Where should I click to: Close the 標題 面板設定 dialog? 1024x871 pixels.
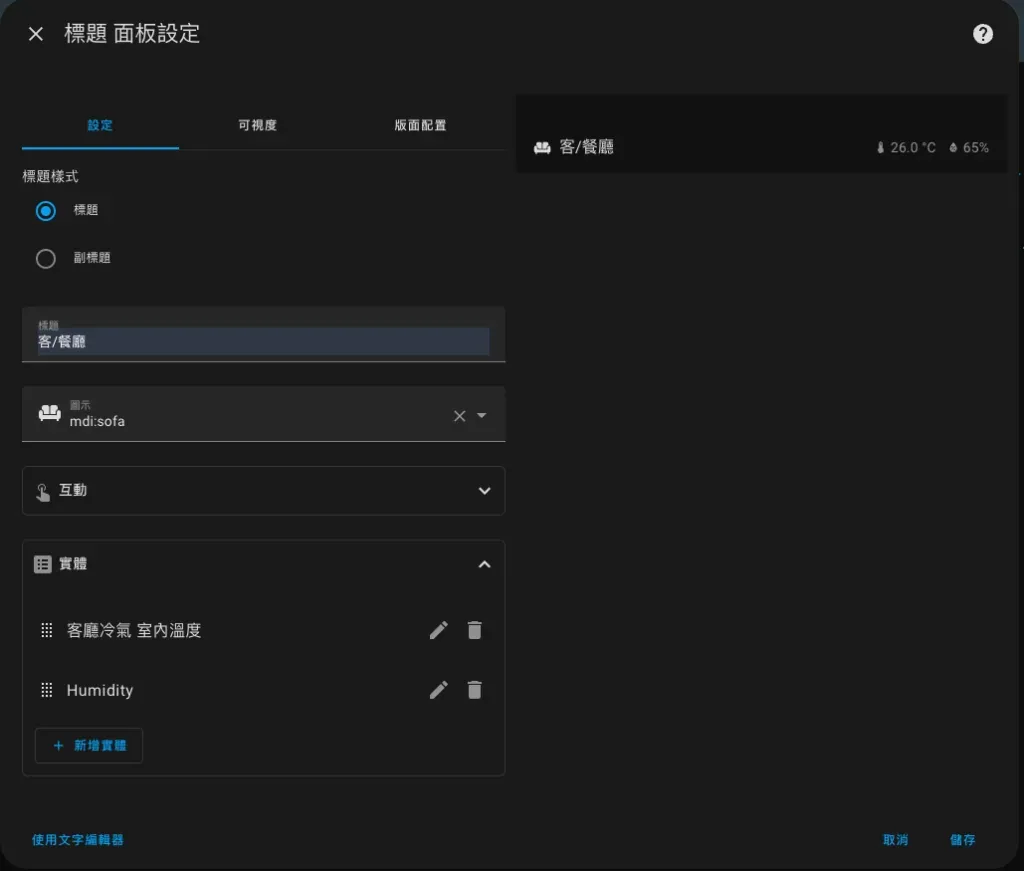pyautogui.click(x=36, y=34)
